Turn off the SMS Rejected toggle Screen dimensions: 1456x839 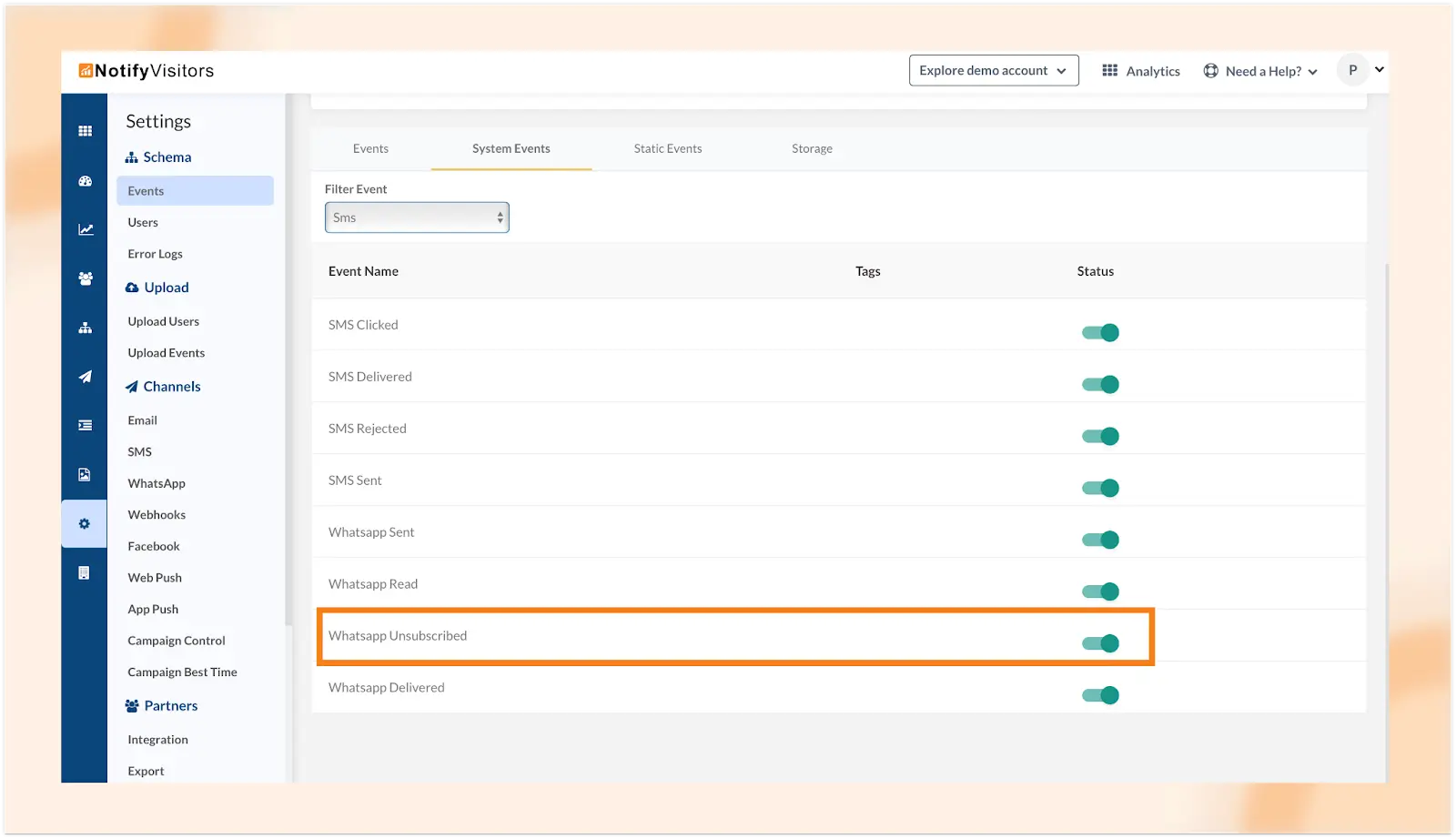(1100, 437)
